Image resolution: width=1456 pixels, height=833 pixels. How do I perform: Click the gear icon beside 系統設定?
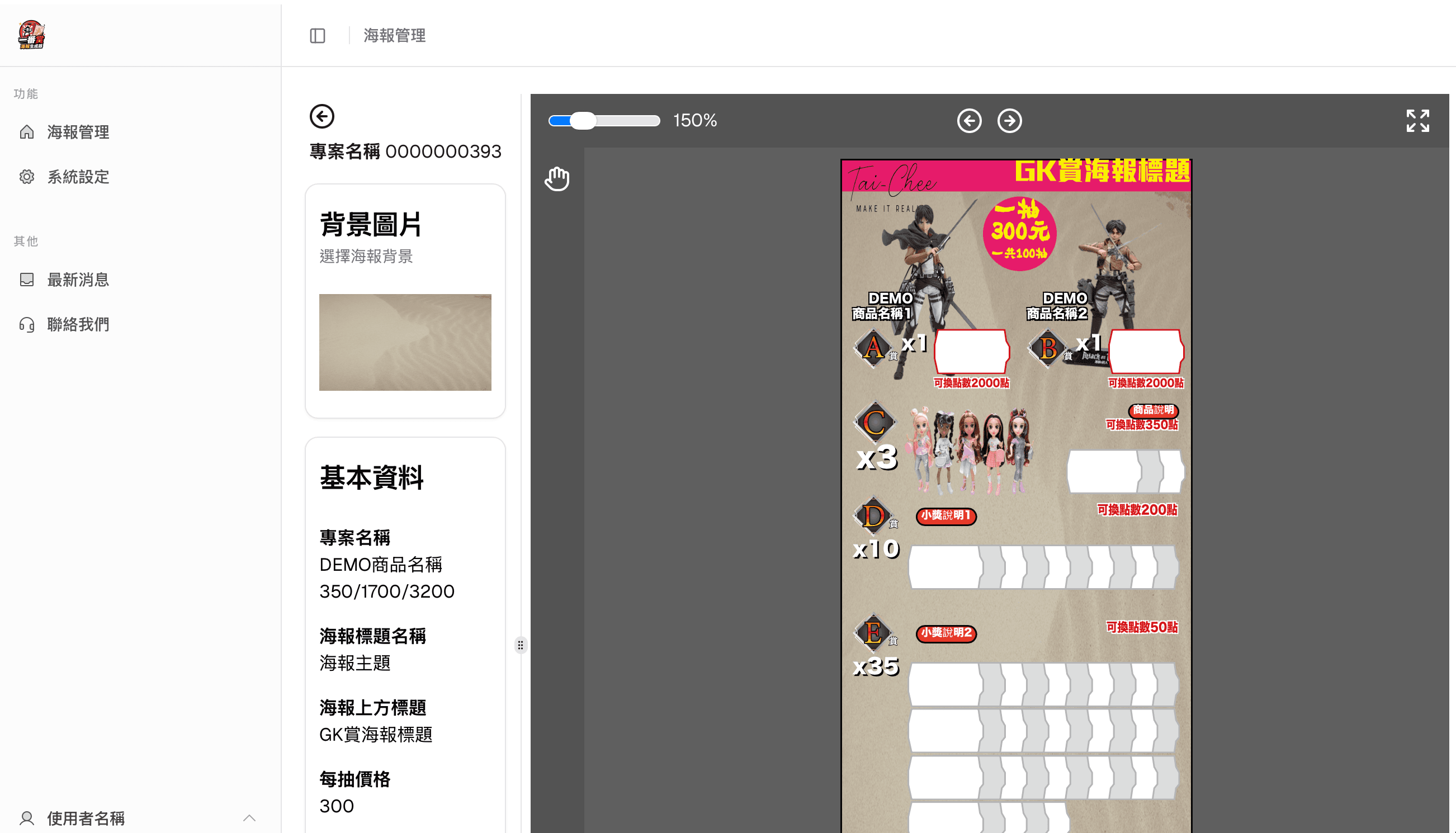pyautogui.click(x=27, y=177)
